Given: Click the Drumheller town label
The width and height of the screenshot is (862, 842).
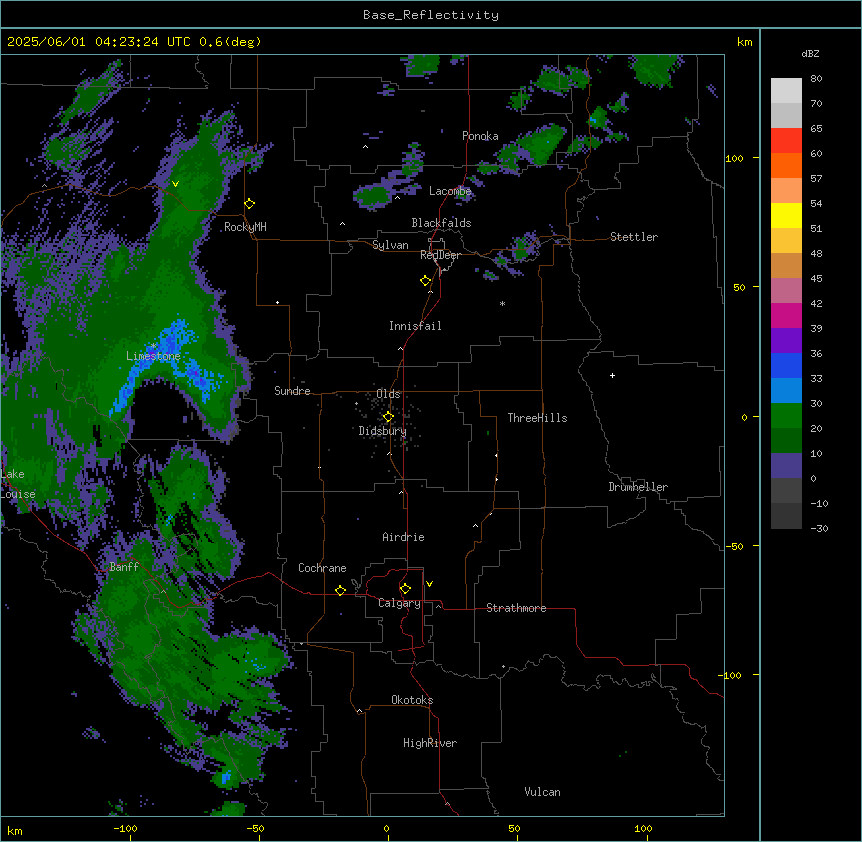Looking at the screenshot, I should tap(638, 487).
